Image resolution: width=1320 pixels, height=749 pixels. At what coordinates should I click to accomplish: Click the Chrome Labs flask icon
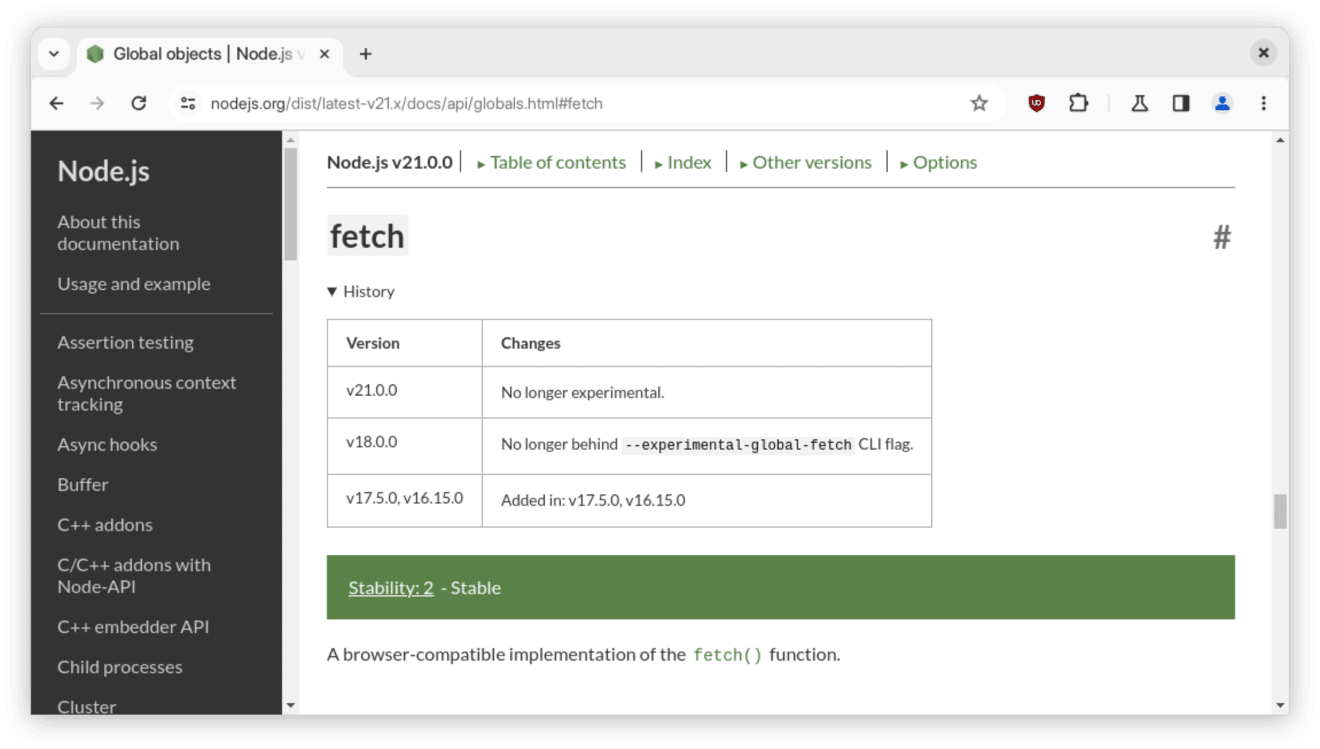tap(1139, 103)
